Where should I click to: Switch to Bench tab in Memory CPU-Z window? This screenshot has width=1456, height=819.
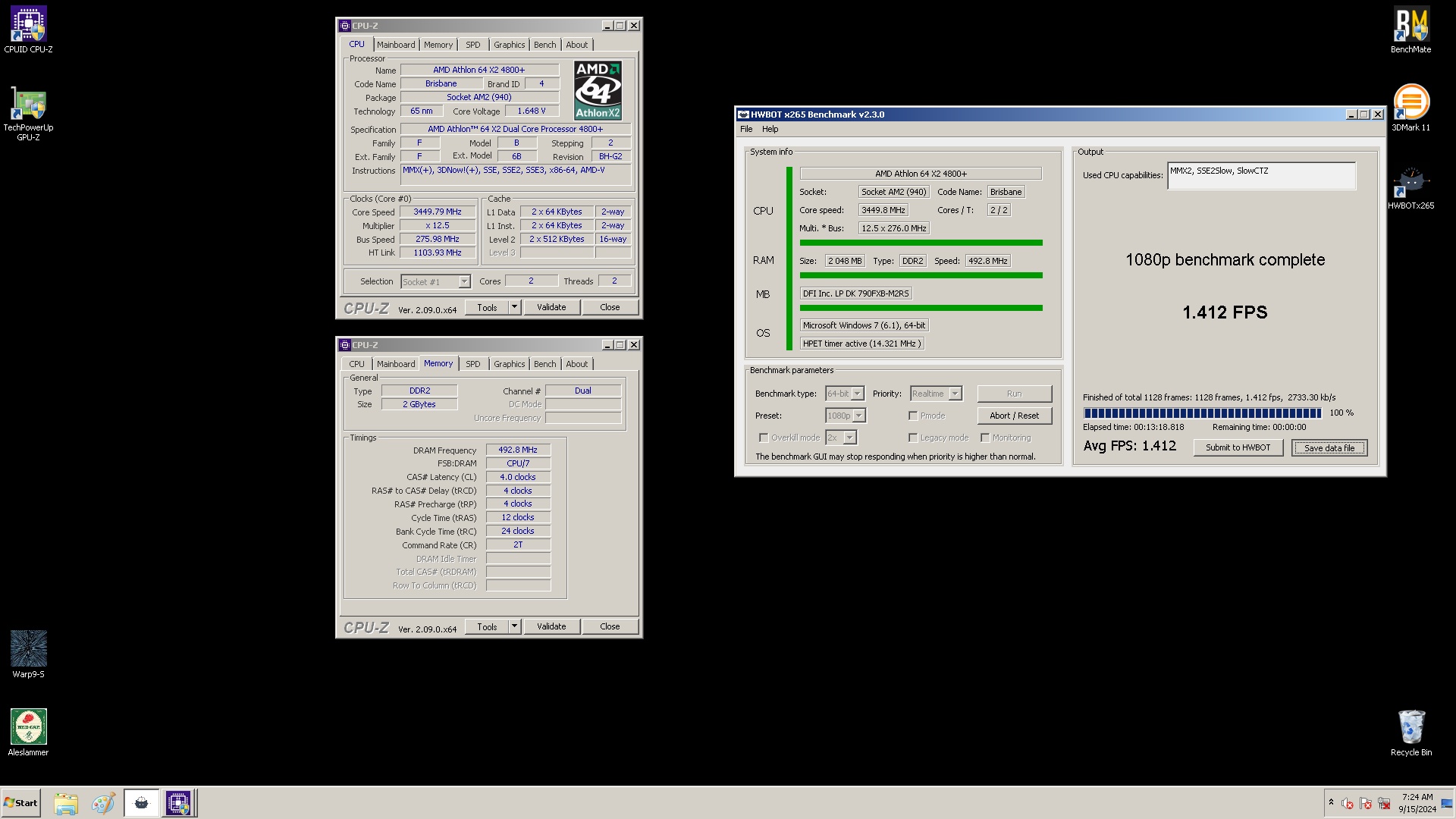point(544,364)
